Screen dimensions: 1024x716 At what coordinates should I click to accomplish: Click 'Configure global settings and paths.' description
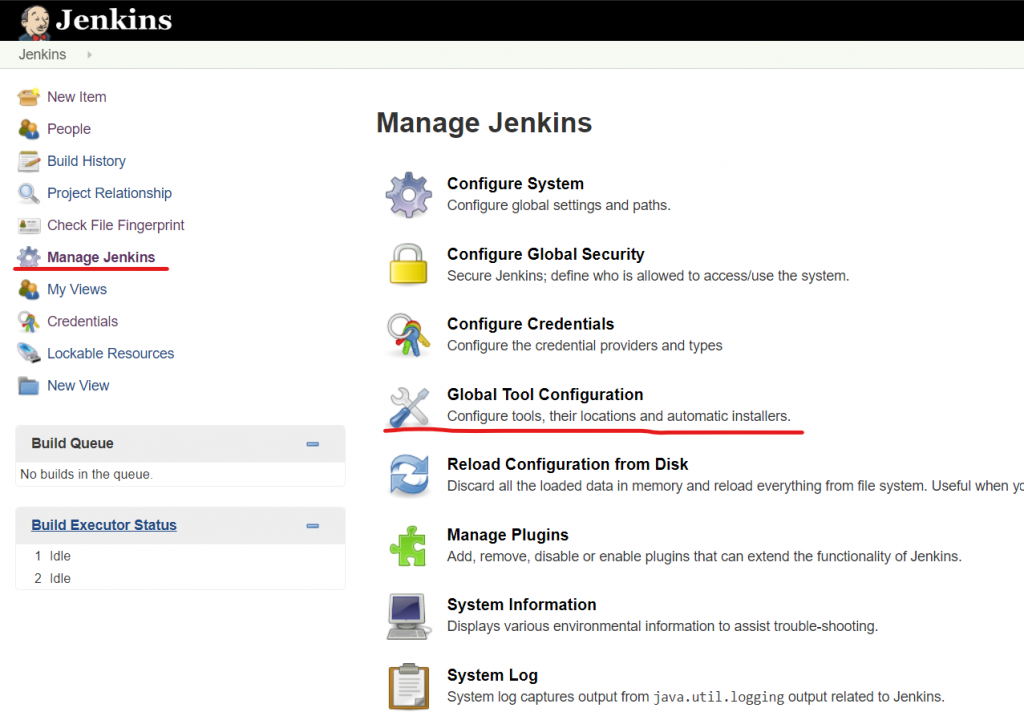point(558,205)
